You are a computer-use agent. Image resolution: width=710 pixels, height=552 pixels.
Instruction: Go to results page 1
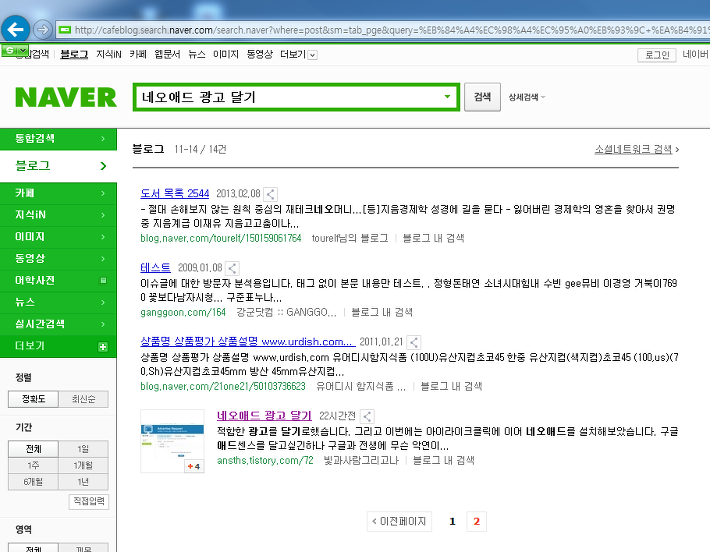452,522
